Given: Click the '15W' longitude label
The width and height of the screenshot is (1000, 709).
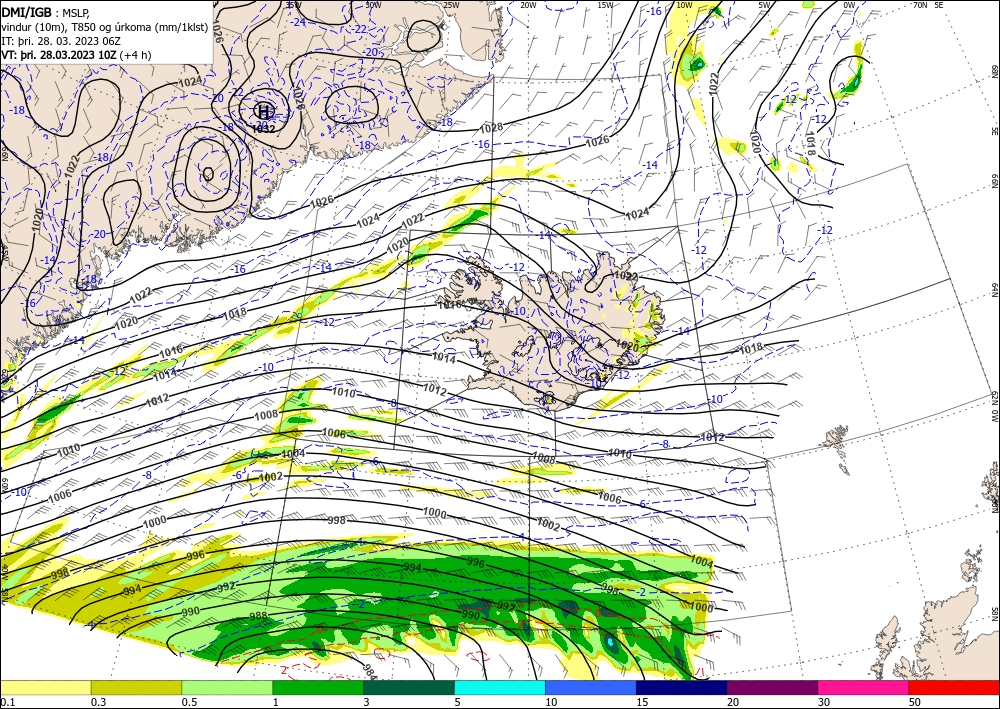Looking at the screenshot, I should tap(606, 5).
